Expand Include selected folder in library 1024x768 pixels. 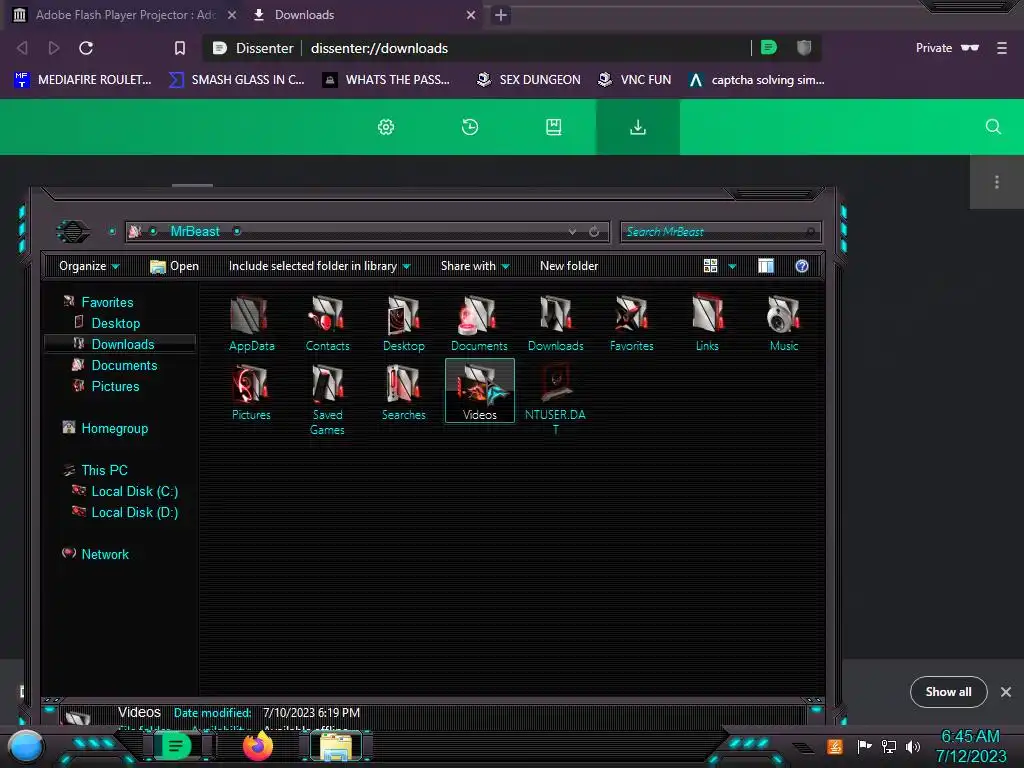click(319, 266)
